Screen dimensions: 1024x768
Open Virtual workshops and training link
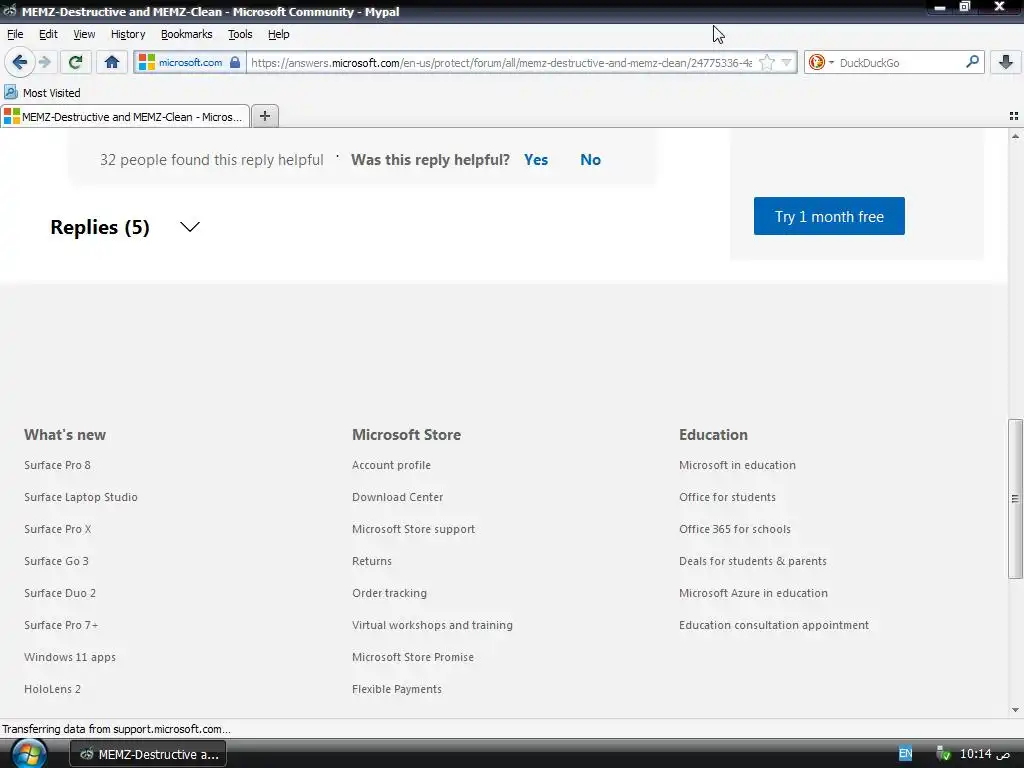click(x=432, y=625)
